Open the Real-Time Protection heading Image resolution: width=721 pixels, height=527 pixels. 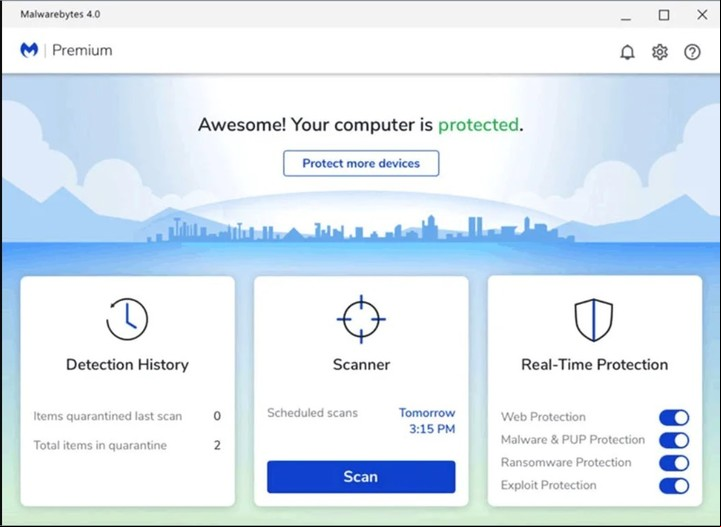tap(595, 365)
